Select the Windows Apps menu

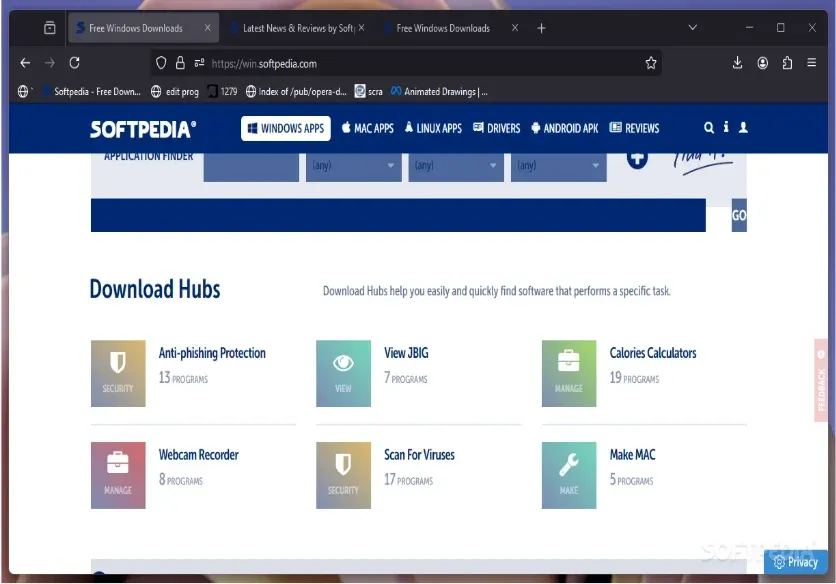pos(286,129)
